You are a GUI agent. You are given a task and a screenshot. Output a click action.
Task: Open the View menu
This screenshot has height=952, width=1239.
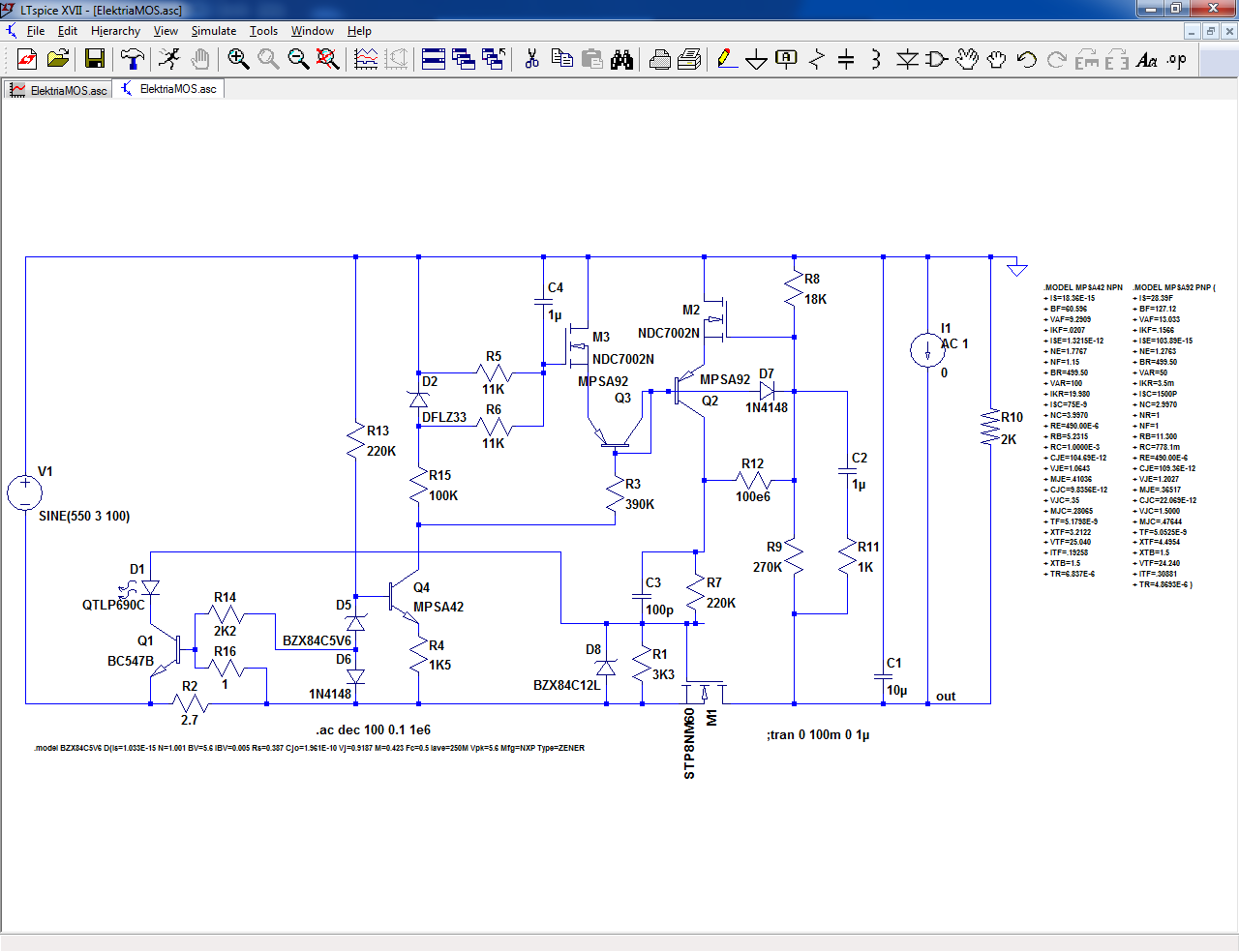coord(166,31)
